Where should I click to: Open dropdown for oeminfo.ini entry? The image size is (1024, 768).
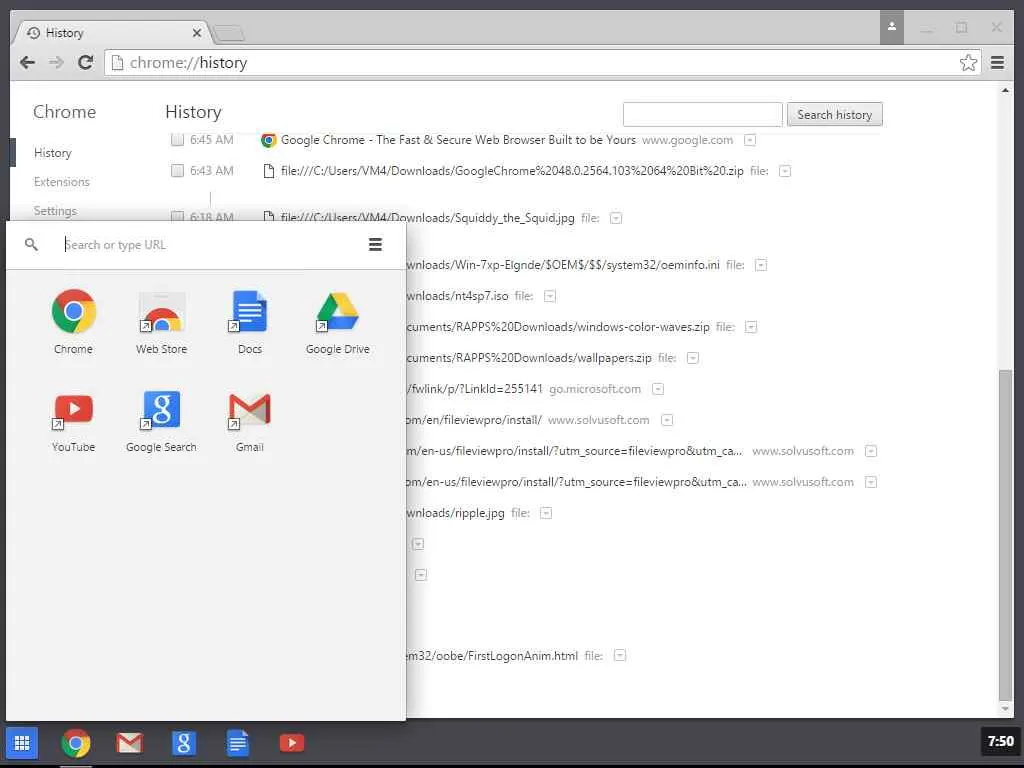[x=761, y=265]
